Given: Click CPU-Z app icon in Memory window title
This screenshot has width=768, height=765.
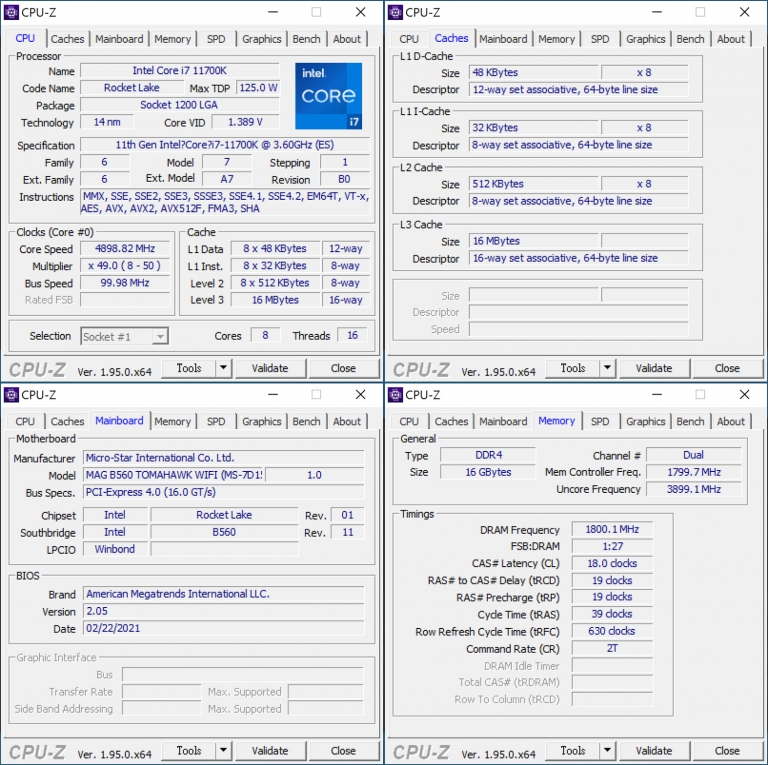Looking at the screenshot, I should 395,395.
